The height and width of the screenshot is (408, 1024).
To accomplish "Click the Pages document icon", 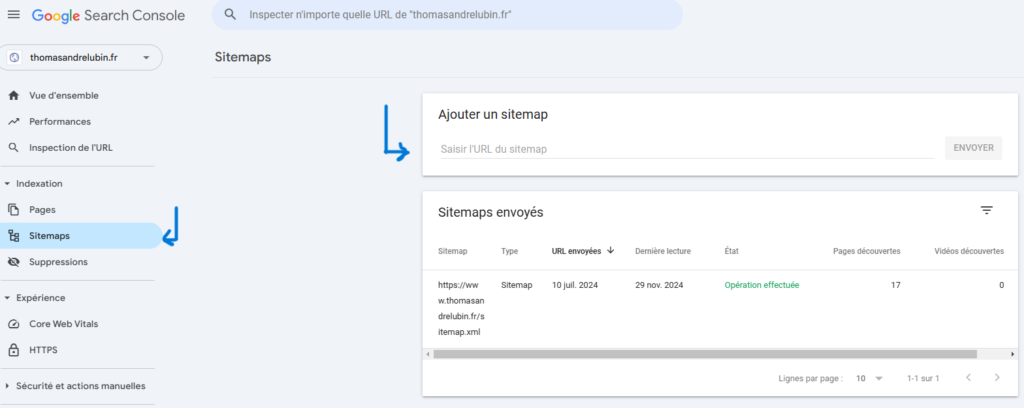I will click(x=13, y=210).
